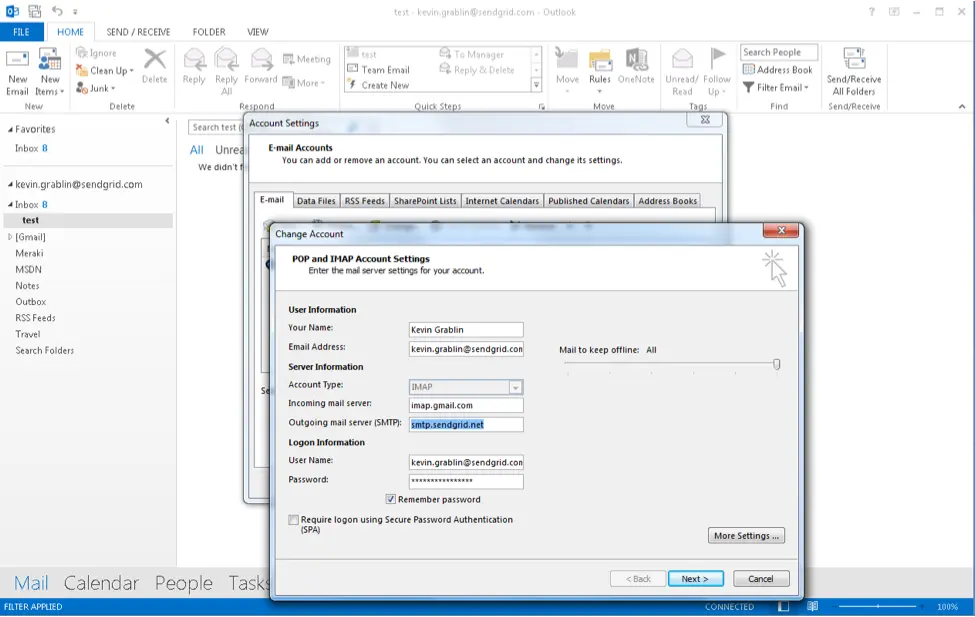Click the Email Address field

tap(466, 349)
